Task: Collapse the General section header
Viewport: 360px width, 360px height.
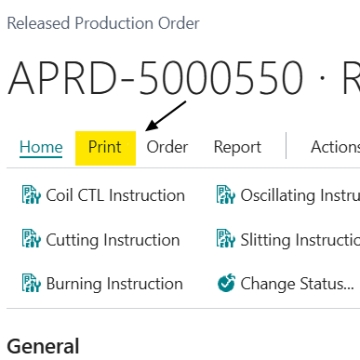Action: 43,346
